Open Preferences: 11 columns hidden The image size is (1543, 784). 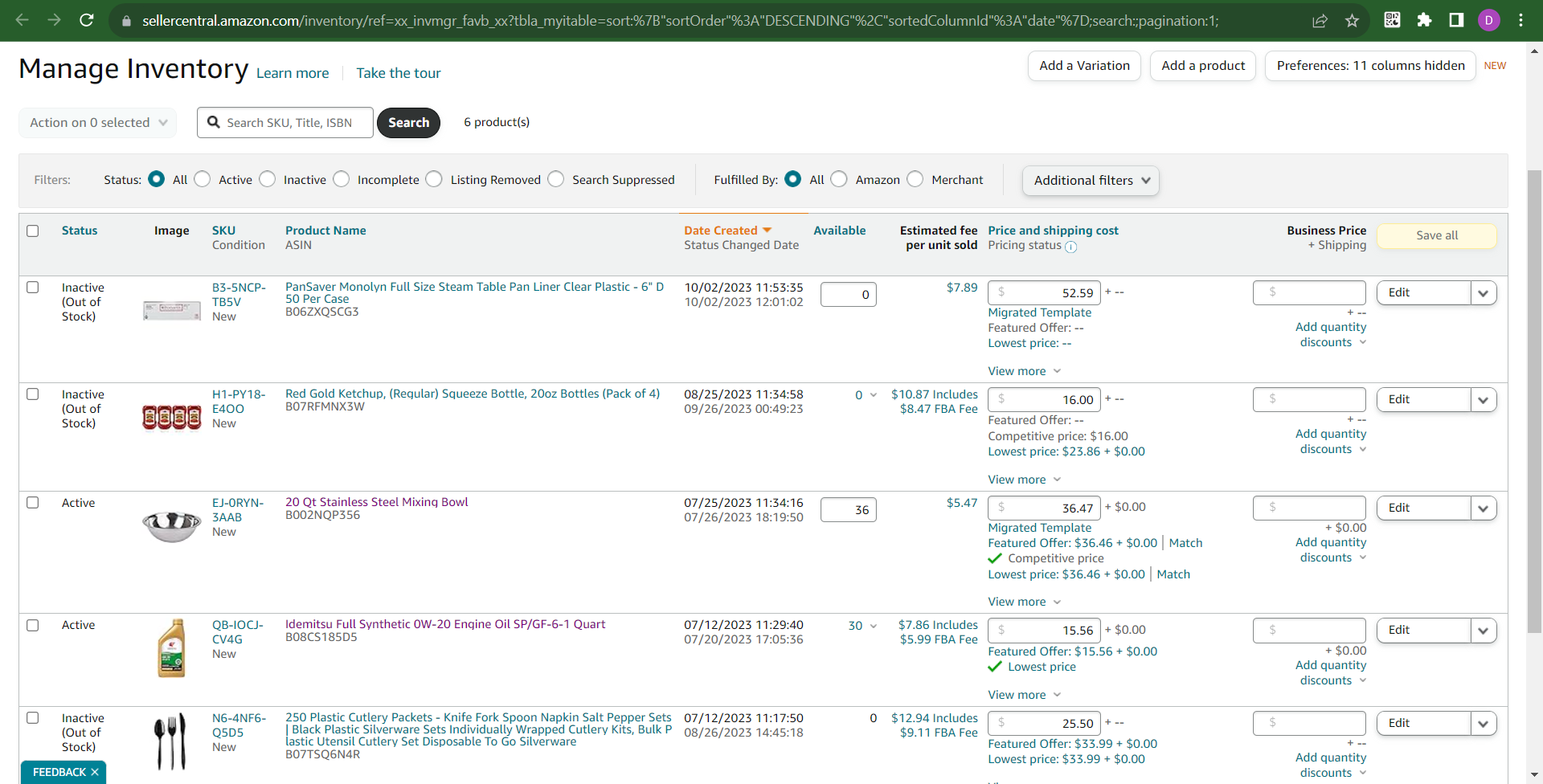[x=1370, y=66]
